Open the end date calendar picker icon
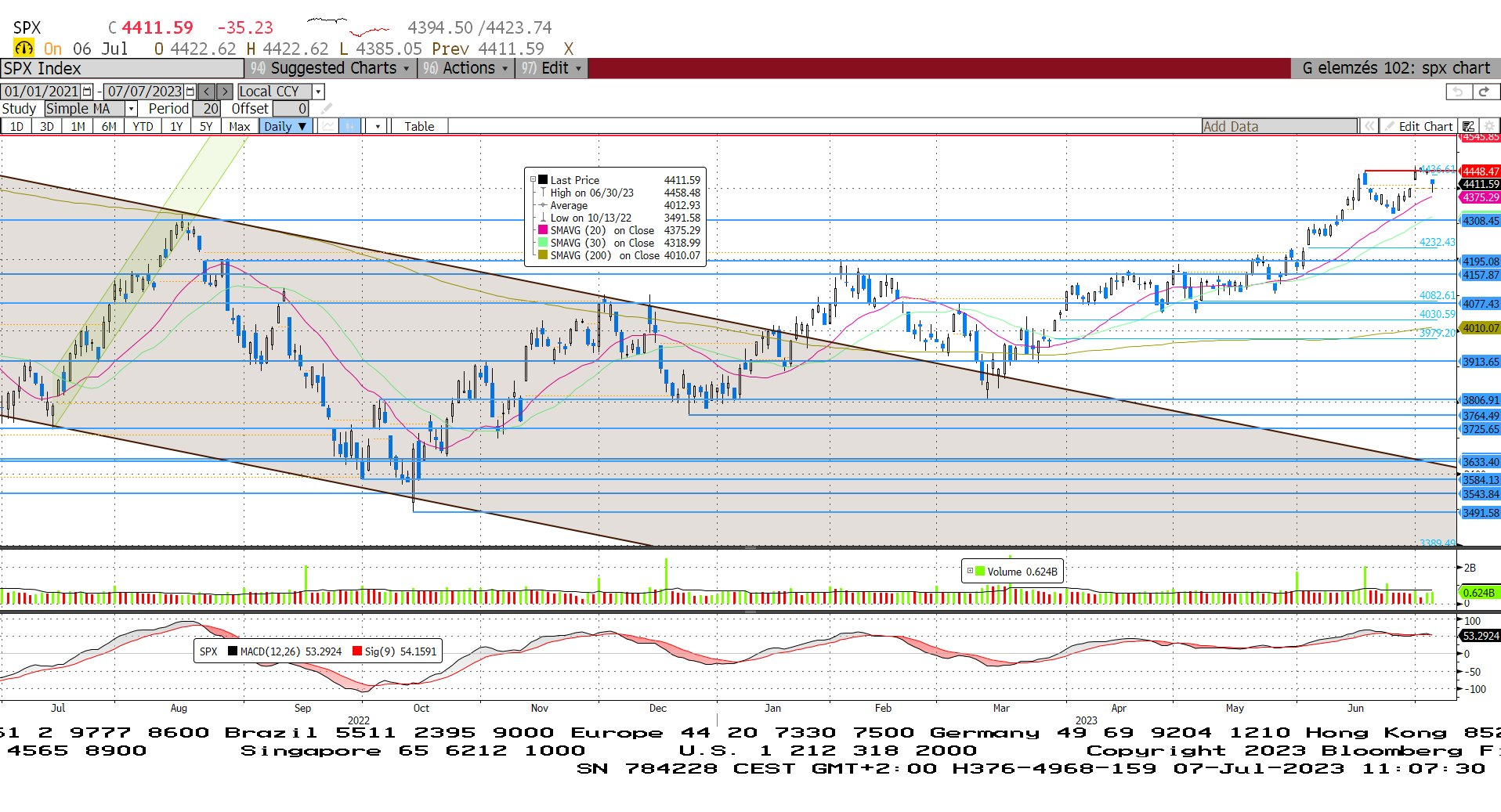The height and width of the screenshot is (812, 1501). [190, 92]
